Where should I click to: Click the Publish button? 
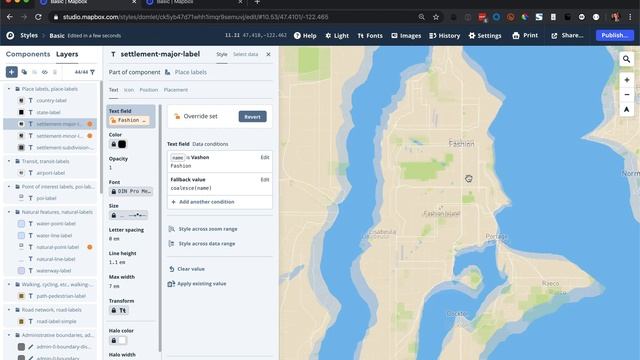point(615,36)
